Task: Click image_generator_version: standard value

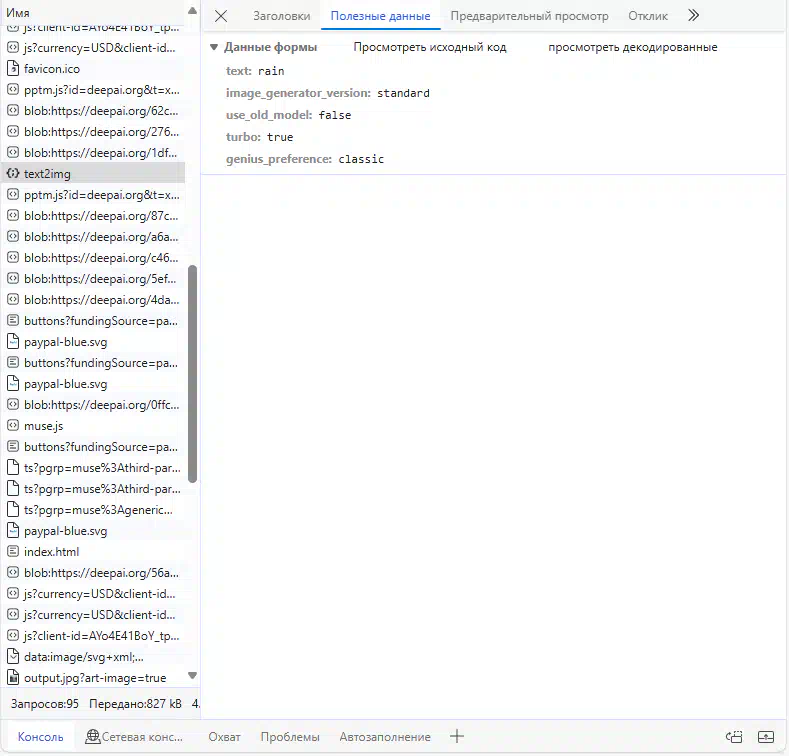Action: point(403,93)
